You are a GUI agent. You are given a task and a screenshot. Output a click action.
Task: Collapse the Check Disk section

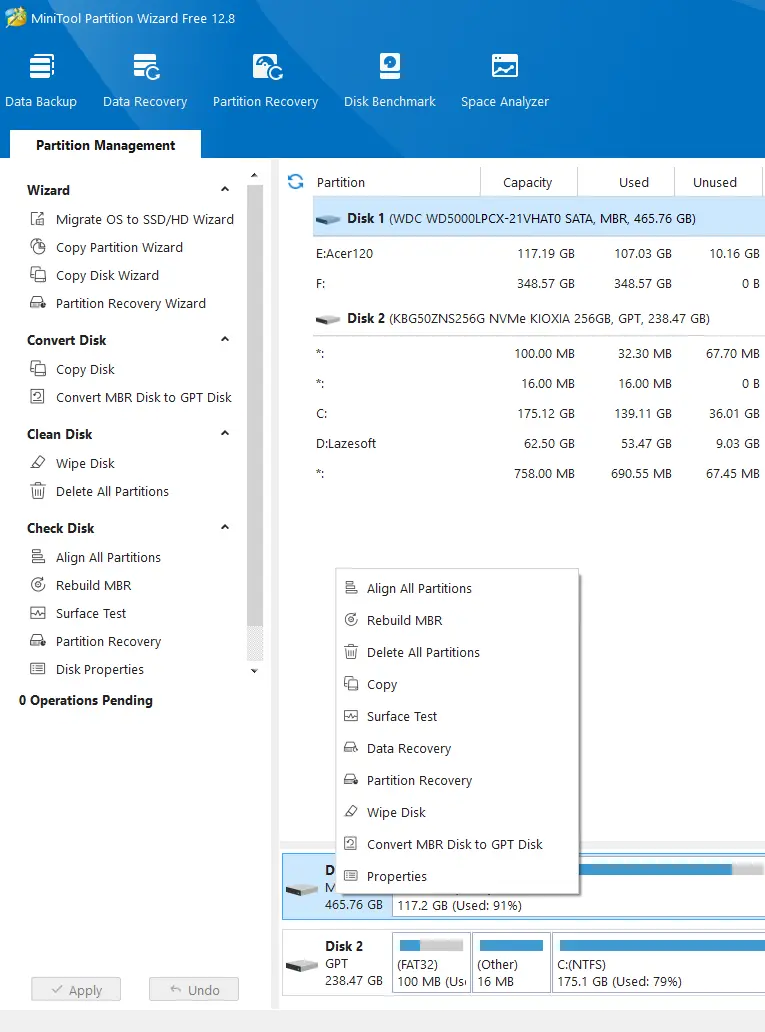coord(224,528)
